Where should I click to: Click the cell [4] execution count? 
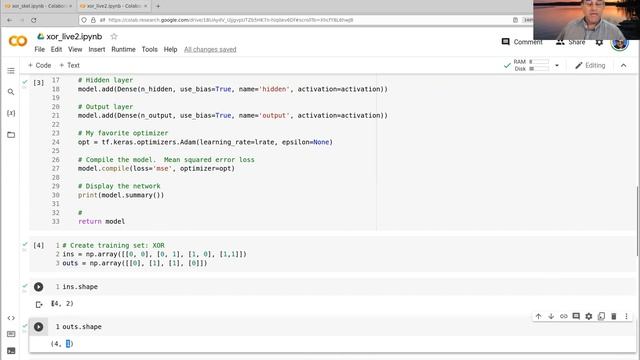point(38,245)
